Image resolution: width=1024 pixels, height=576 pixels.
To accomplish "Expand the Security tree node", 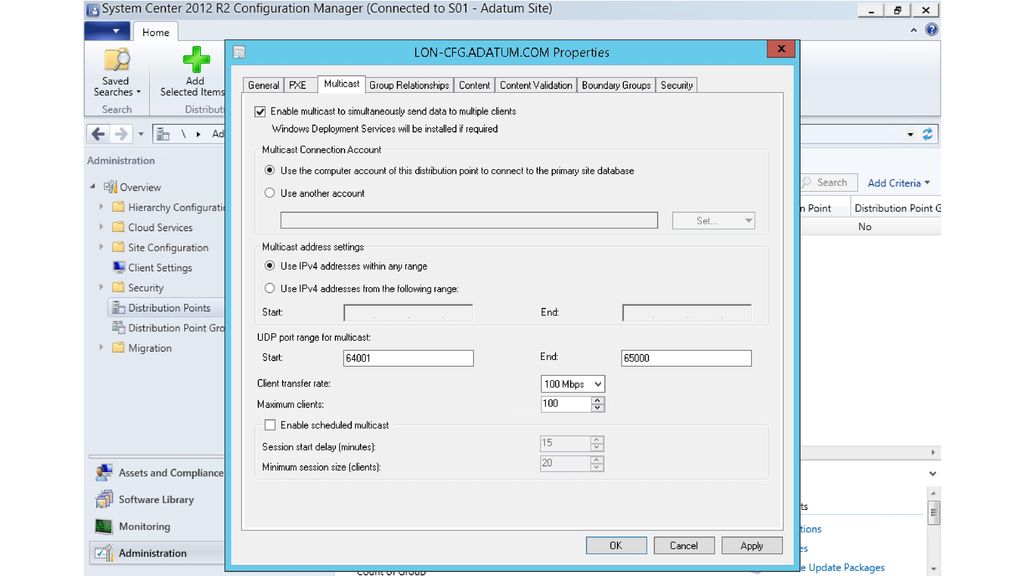I will tap(101, 287).
